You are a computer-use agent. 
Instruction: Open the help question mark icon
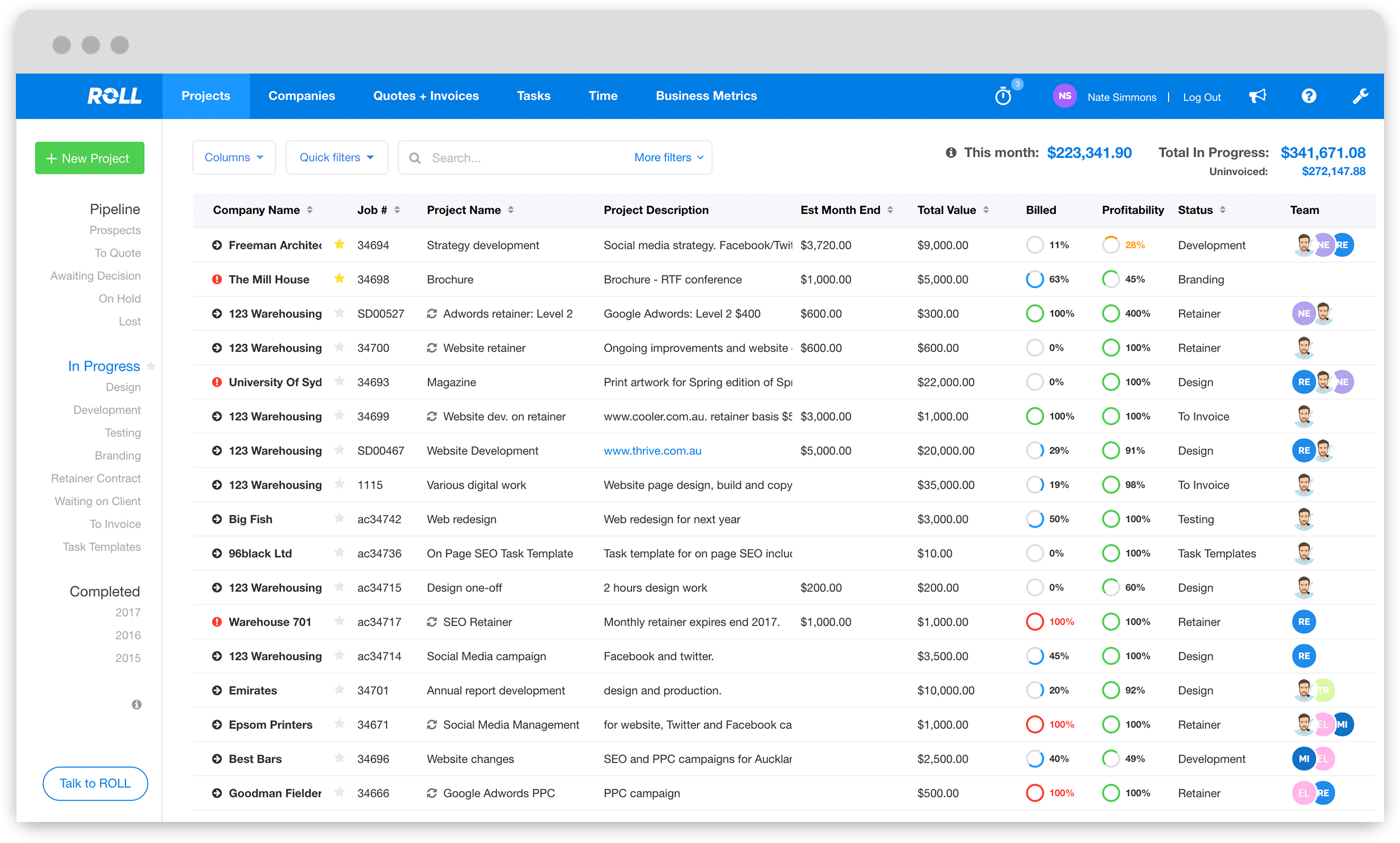point(1309,96)
